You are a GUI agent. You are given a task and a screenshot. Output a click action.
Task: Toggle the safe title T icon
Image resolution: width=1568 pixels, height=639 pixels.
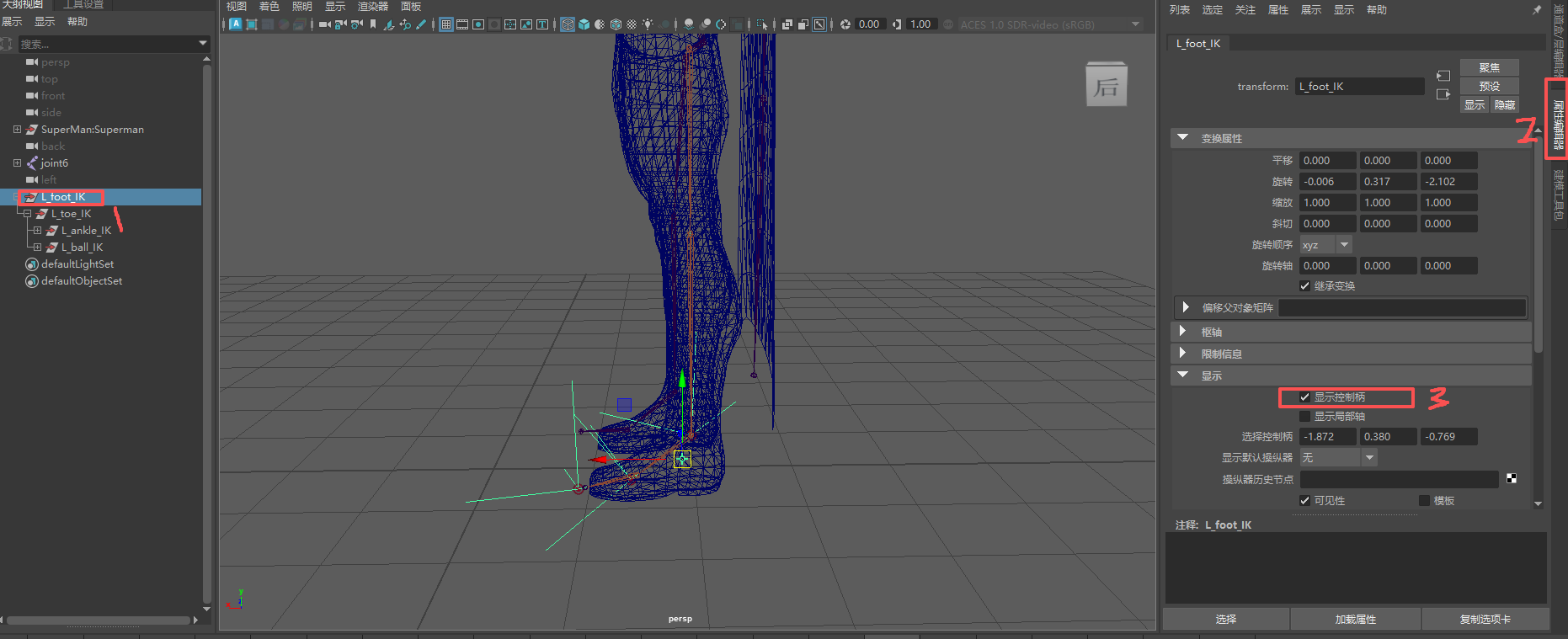coord(542,24)
